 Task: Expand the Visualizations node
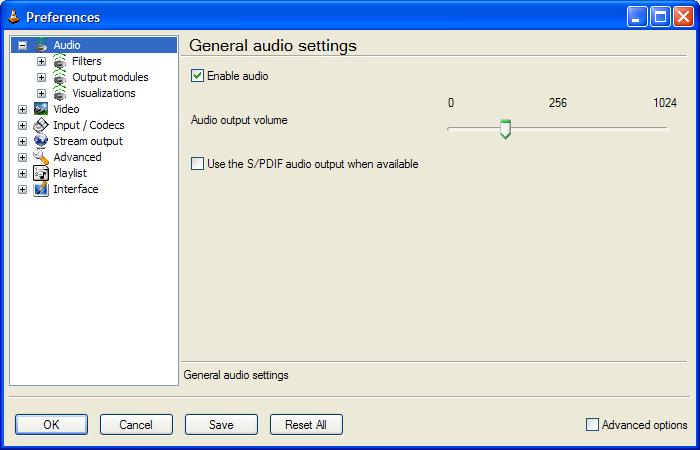(x=41, y=94)
